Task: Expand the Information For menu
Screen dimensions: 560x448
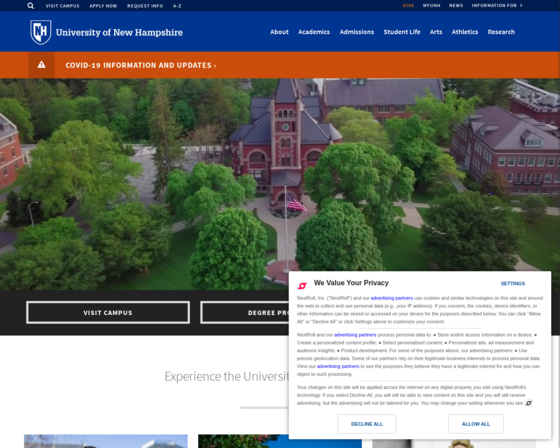Action: click(497, 5)
